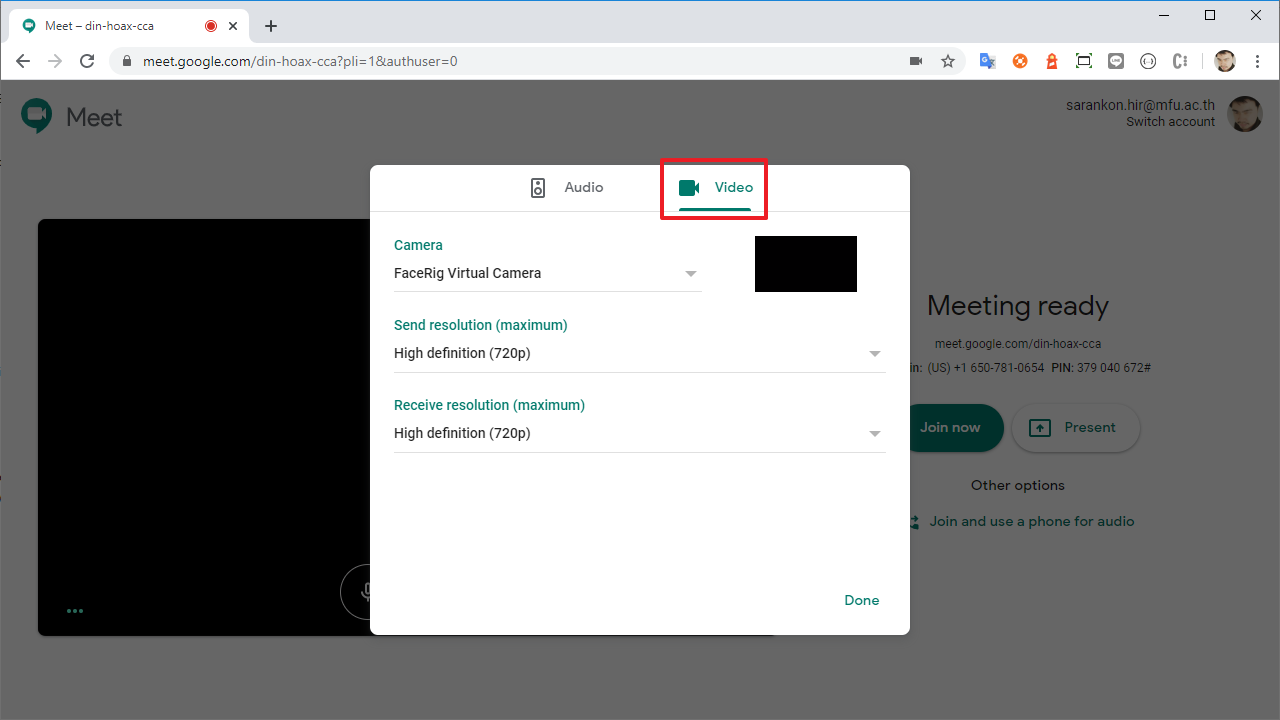Click the screen capture extension icon

point(1084,61)
